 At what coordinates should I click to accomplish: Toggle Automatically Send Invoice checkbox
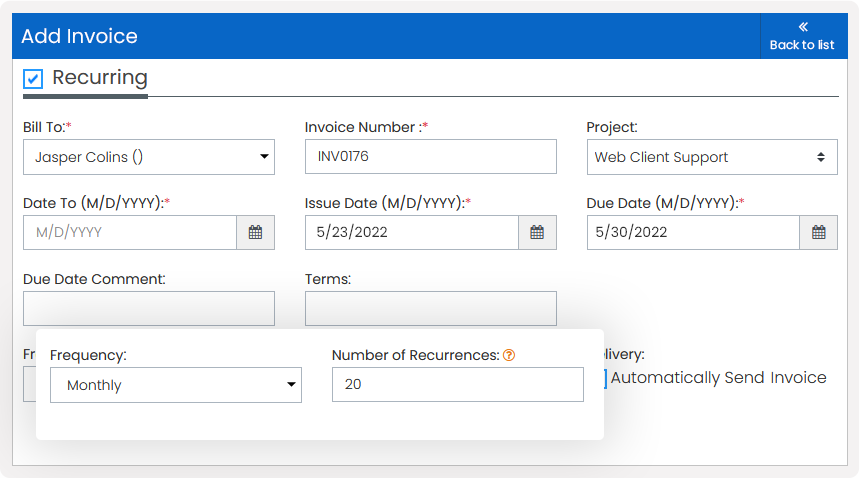pos(604,378)
